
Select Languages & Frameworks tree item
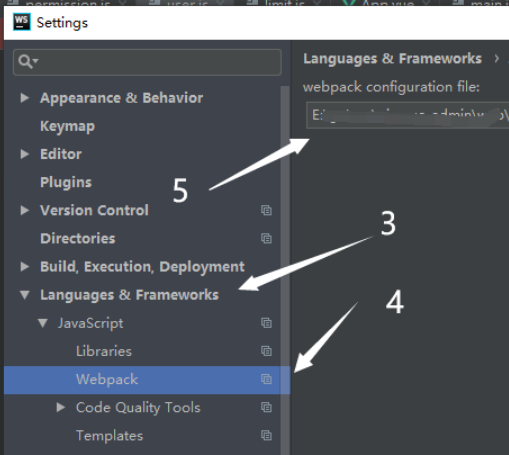pos(129,295)
